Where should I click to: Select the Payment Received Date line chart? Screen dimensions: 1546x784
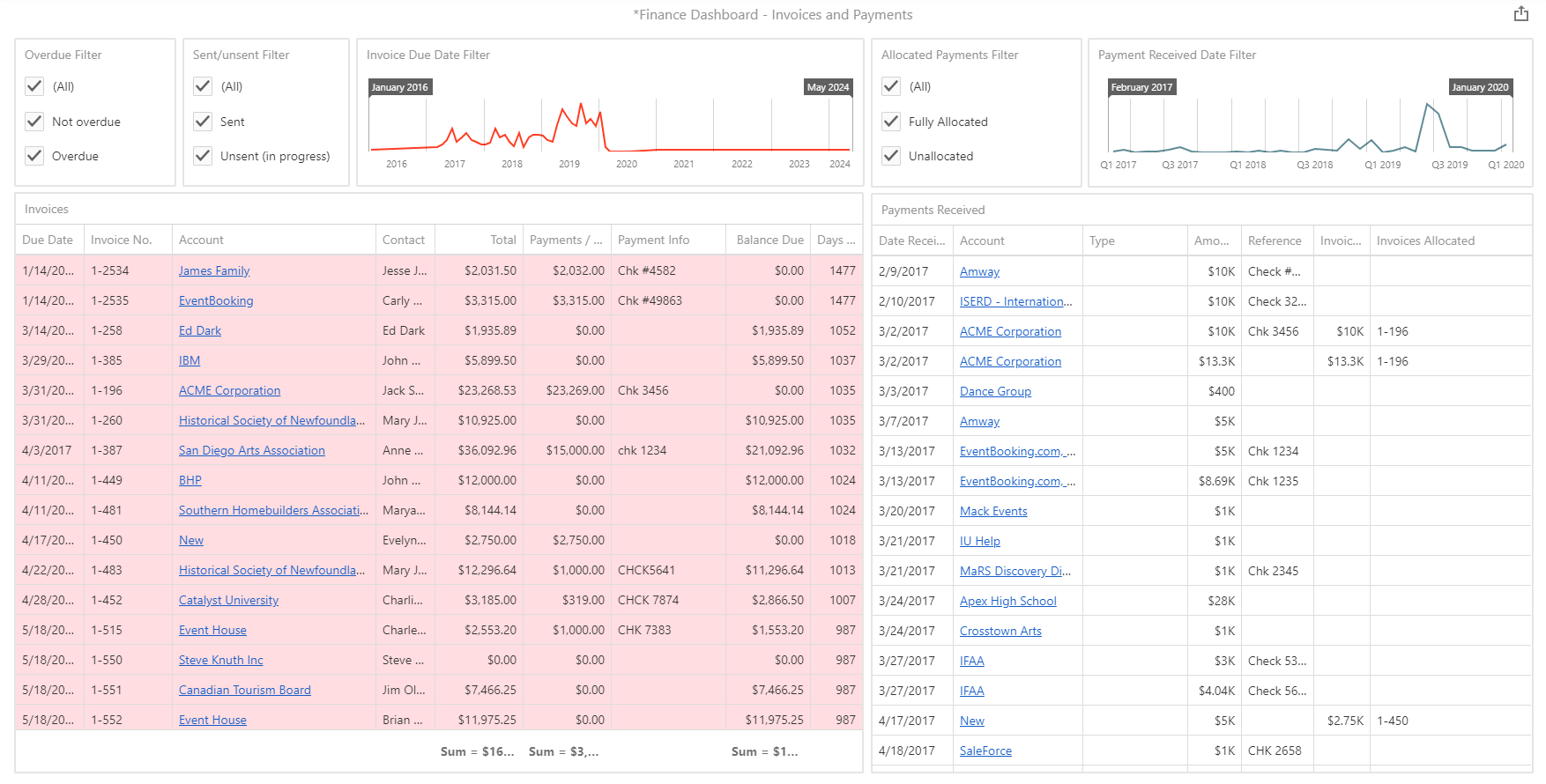[x=1310, y=126]
